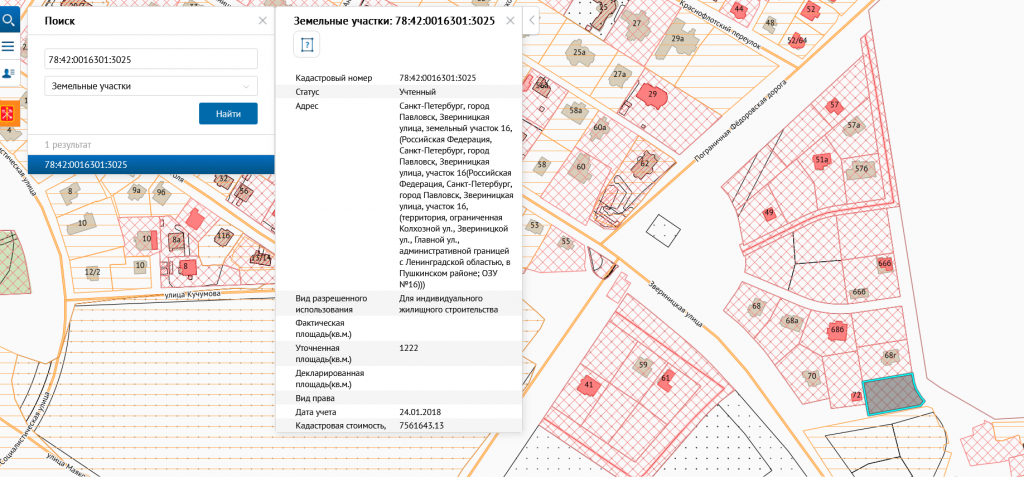Click building 60 on the map
Screen dimensions: 1024x477
click(581, 167)
